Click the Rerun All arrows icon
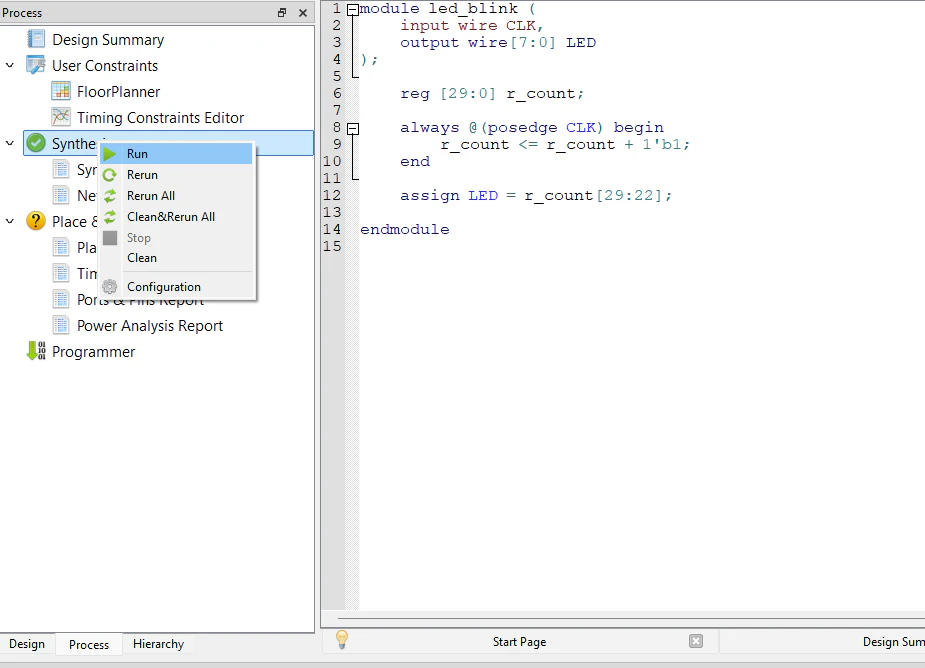 110,196
